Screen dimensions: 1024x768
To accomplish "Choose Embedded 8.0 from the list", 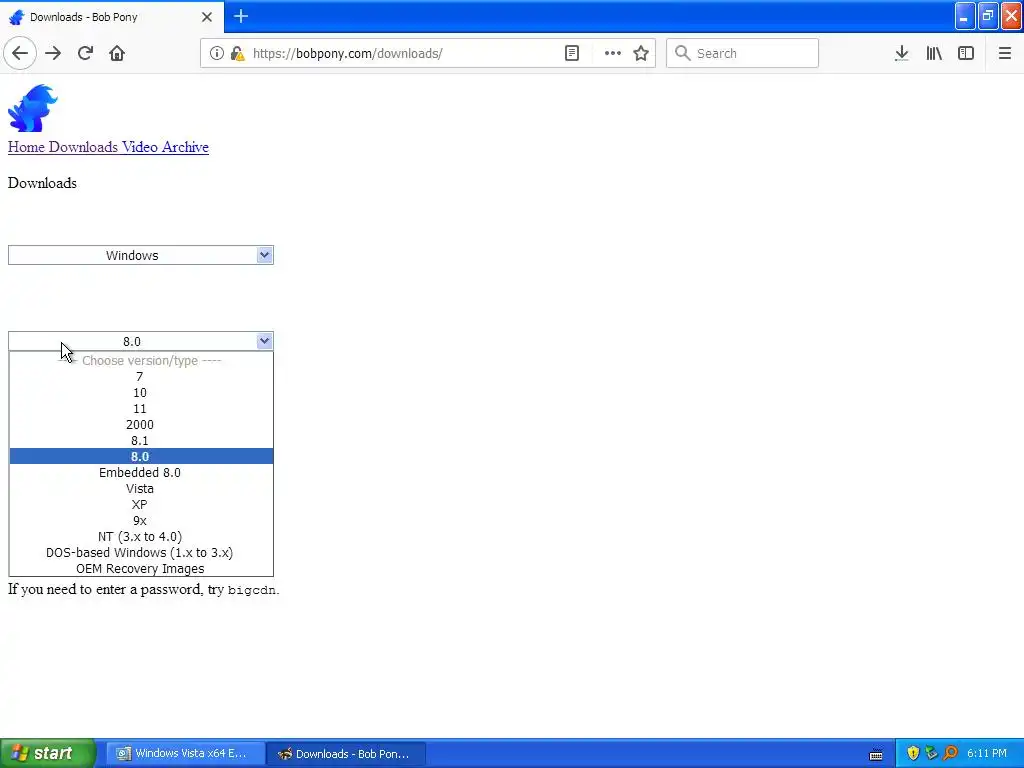I will pos(140,473).
